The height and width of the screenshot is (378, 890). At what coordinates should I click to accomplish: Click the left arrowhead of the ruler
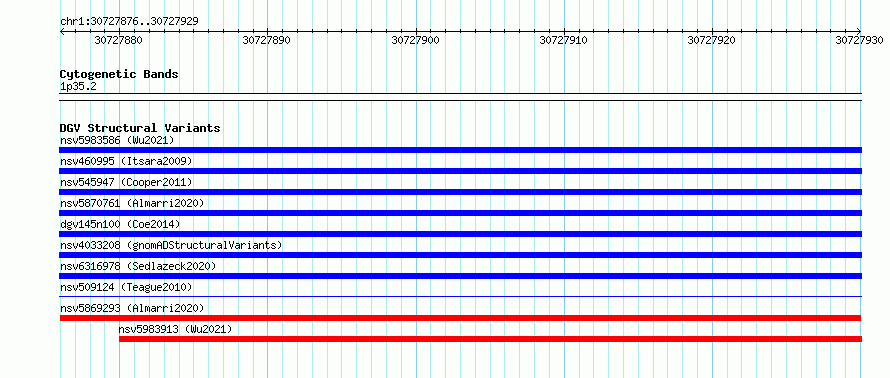coord(62,31)
